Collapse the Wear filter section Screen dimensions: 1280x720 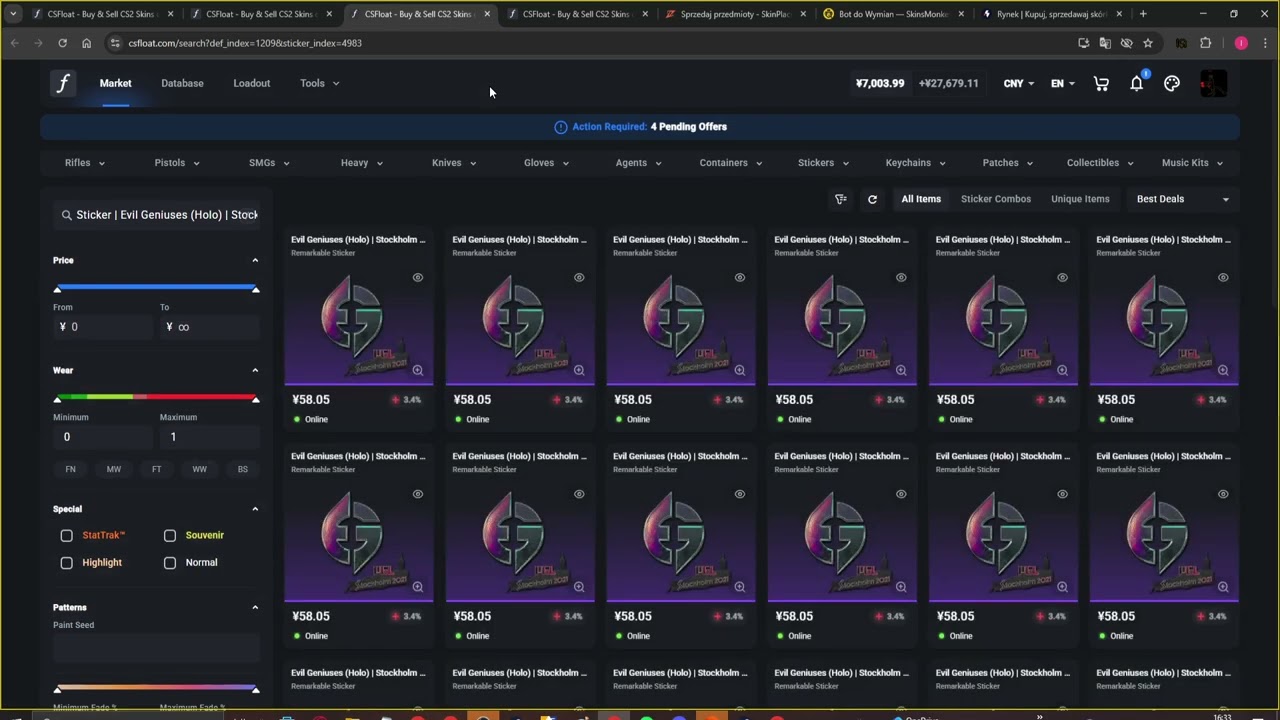click(x=255, y=370)
